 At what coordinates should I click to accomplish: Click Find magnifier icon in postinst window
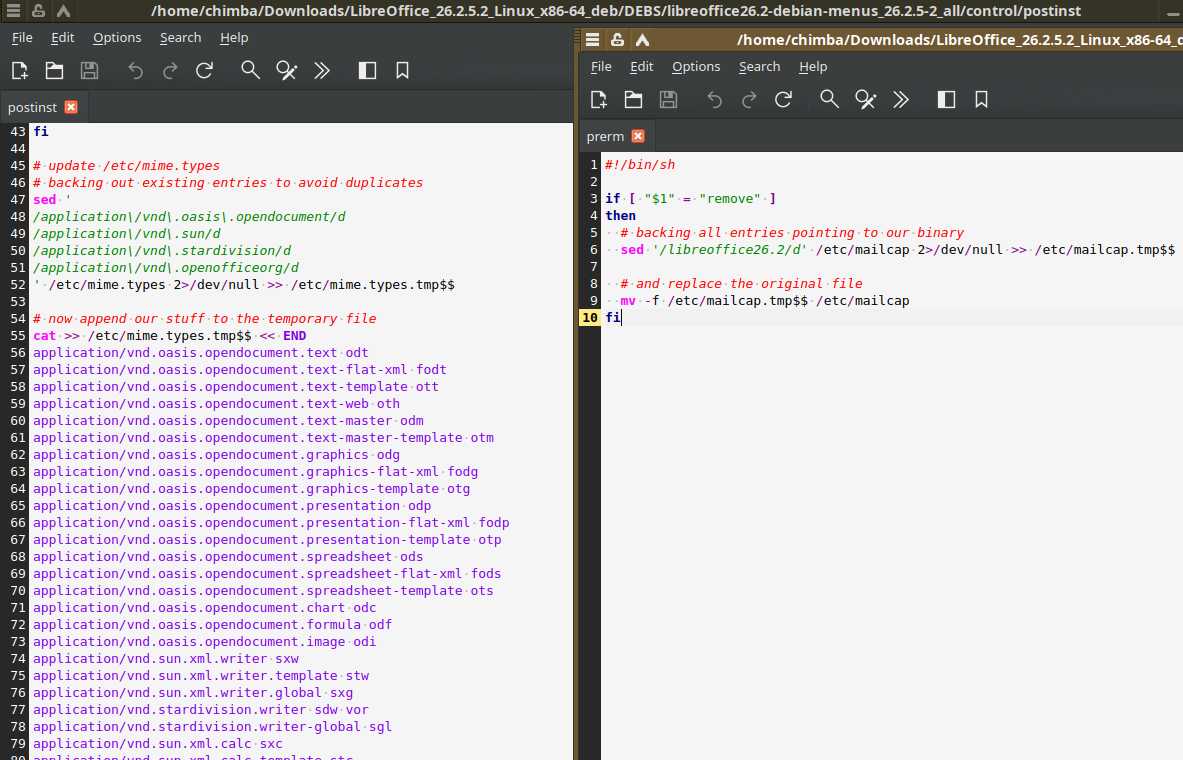pyautogui.click(x=250, y=71)
